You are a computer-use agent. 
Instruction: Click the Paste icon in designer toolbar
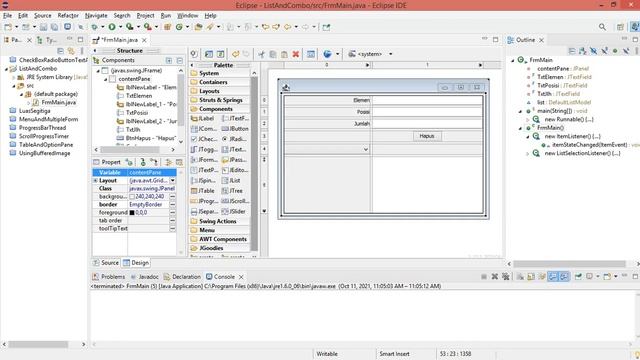click(284, 54)
